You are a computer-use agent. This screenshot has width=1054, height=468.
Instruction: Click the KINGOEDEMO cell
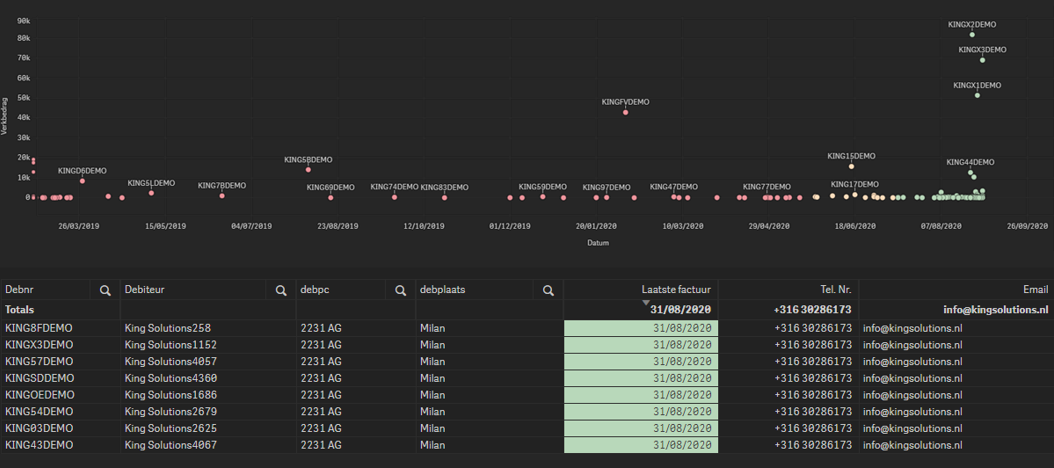(x=60, y=395)
